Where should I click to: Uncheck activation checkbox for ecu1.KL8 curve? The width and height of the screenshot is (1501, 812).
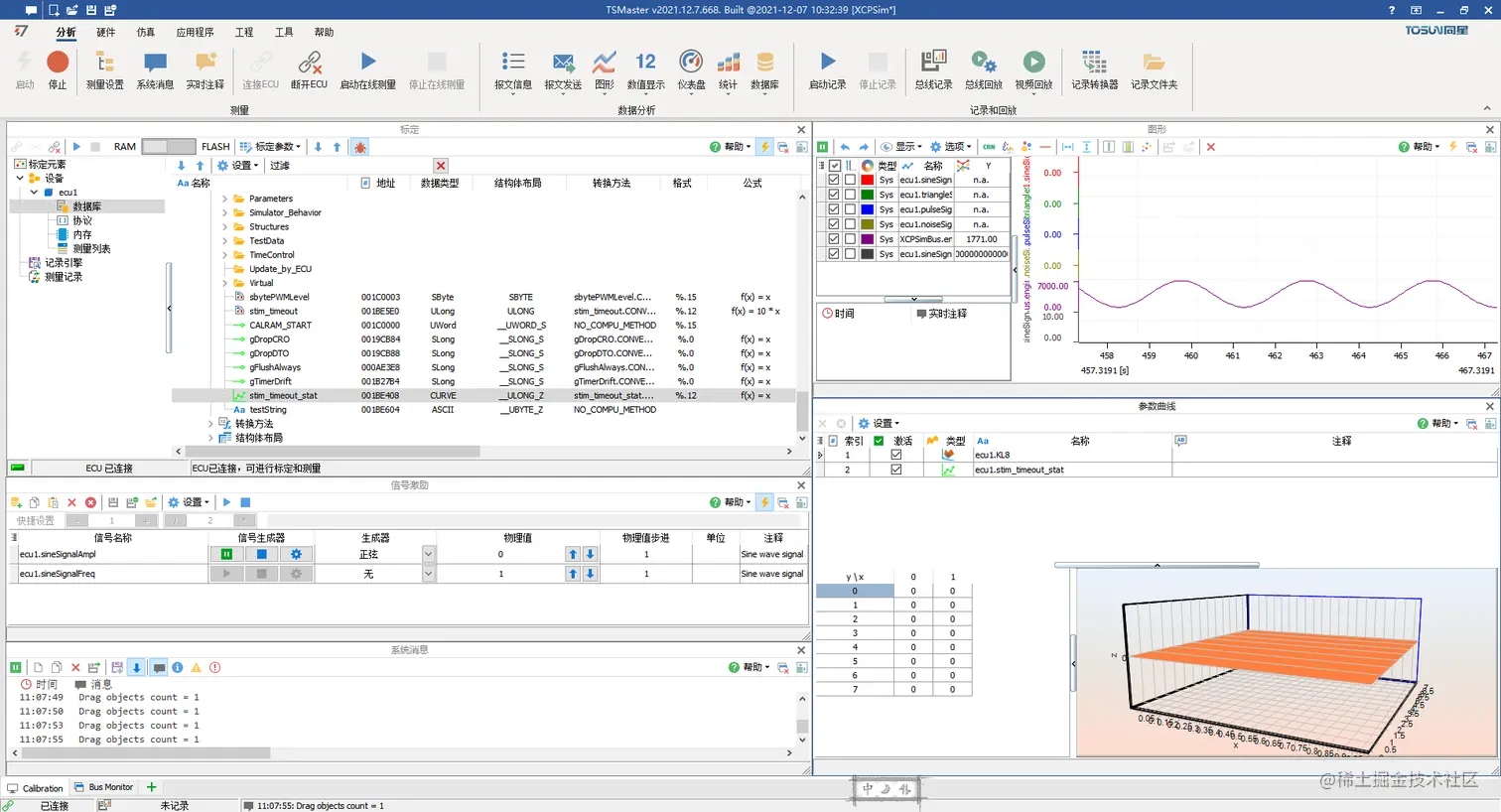(x=896, y=455)
